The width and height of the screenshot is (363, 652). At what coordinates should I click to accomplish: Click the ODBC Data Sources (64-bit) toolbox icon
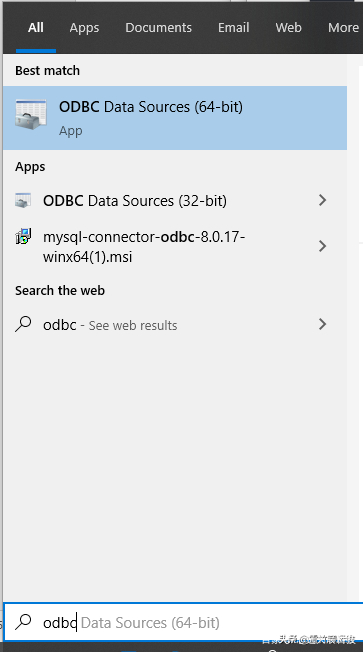(x=31, y=114)
